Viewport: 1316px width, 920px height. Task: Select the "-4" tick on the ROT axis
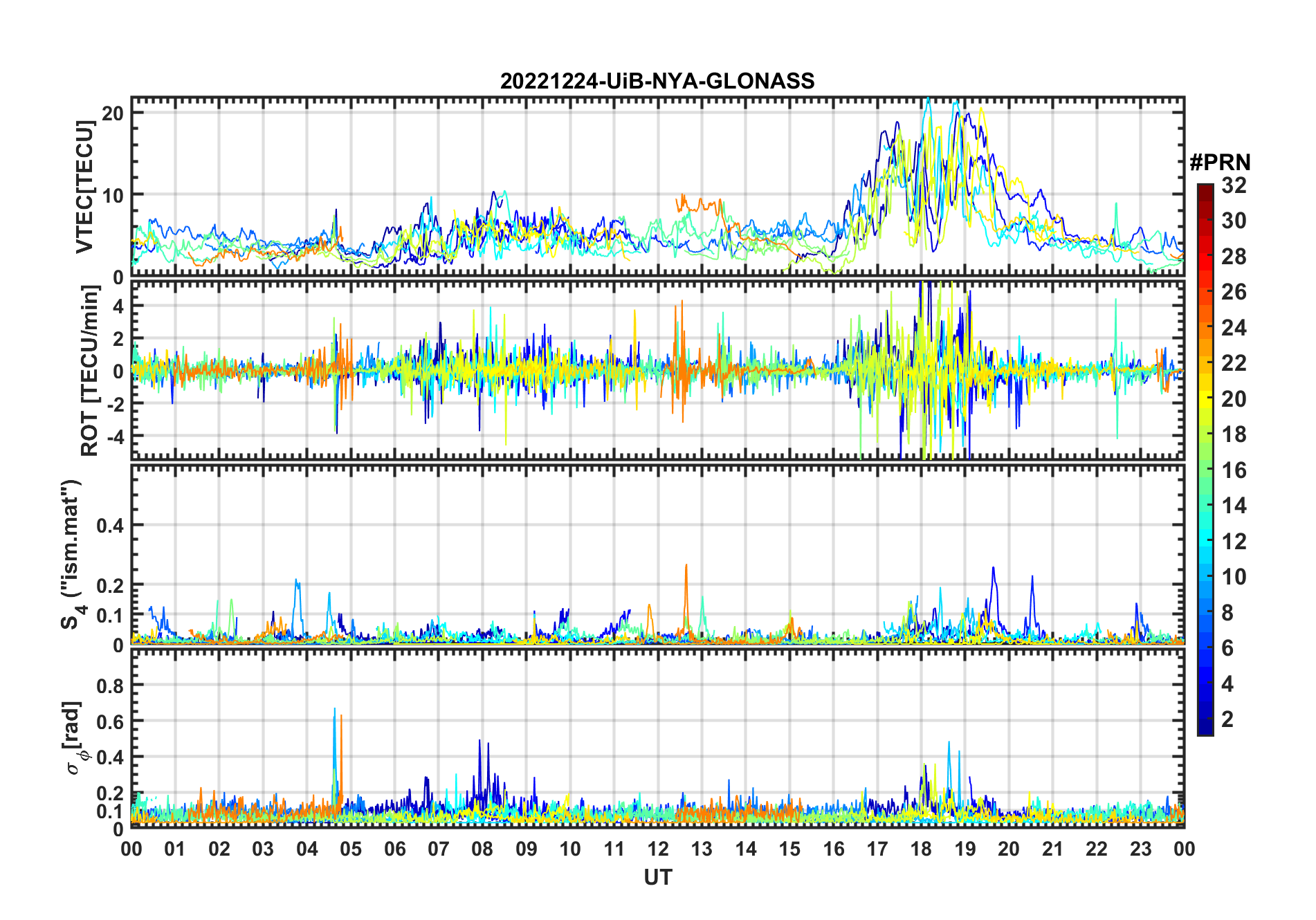click(x=115, y=436)
